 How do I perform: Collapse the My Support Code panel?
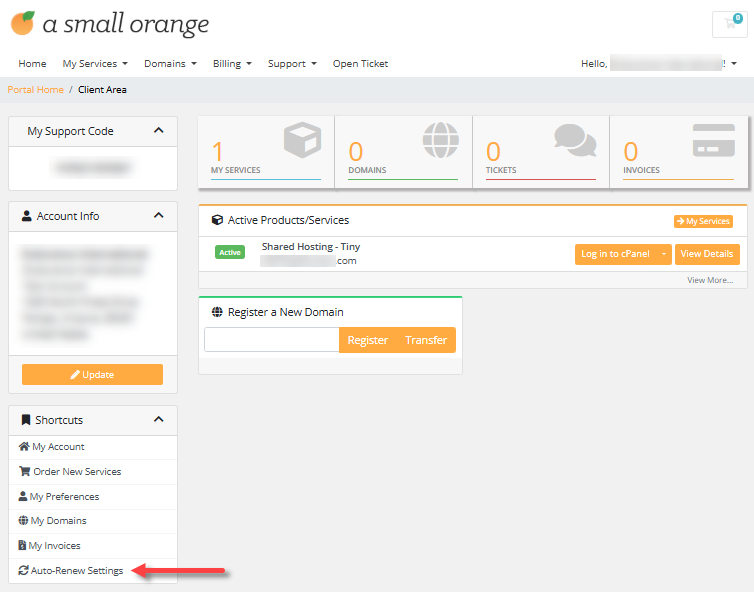pyautogui.click(x=159, y=130)
